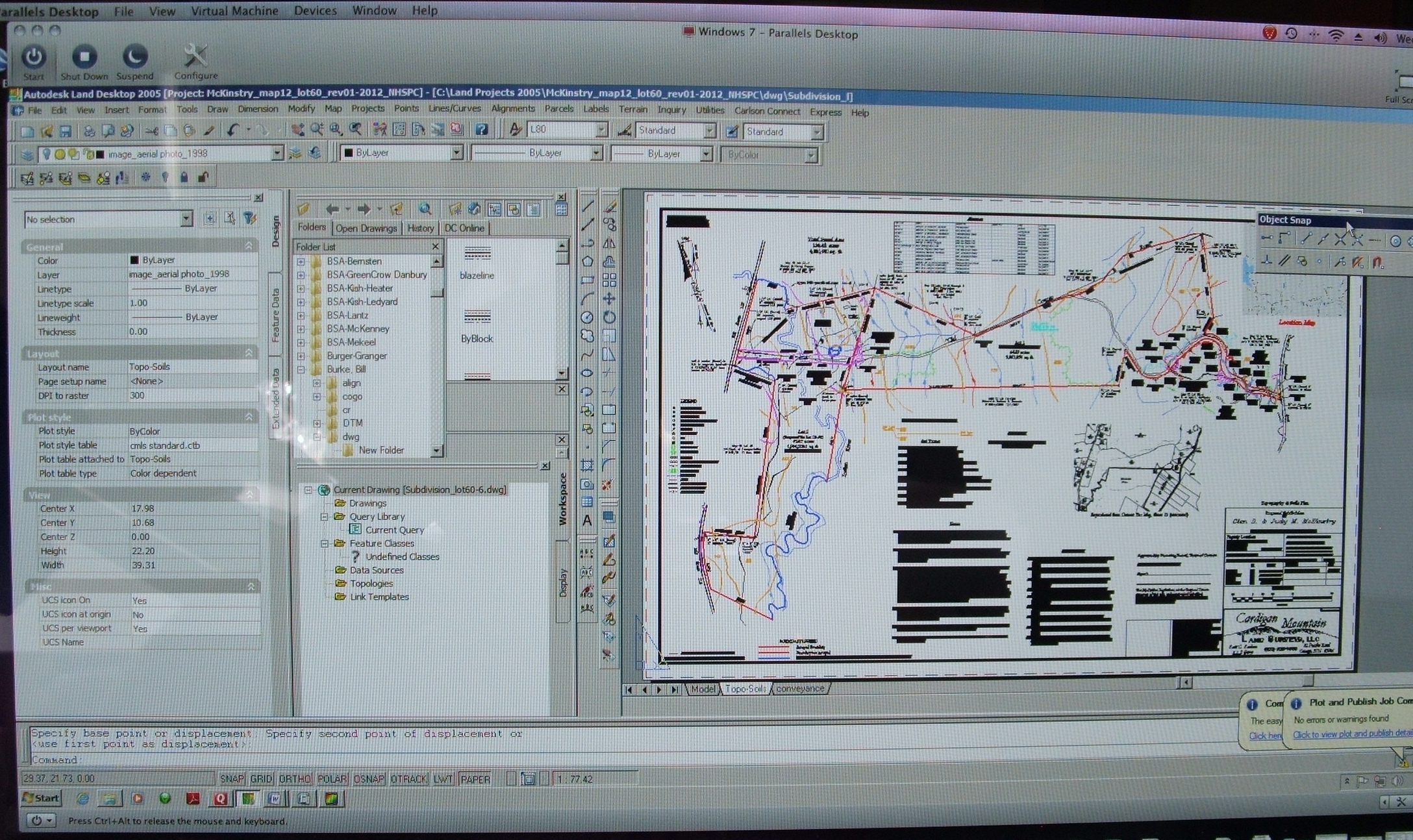Click the Parallels Suspend icon
The height and width of the screenshot is (840, 1413).
coord(134,58)
